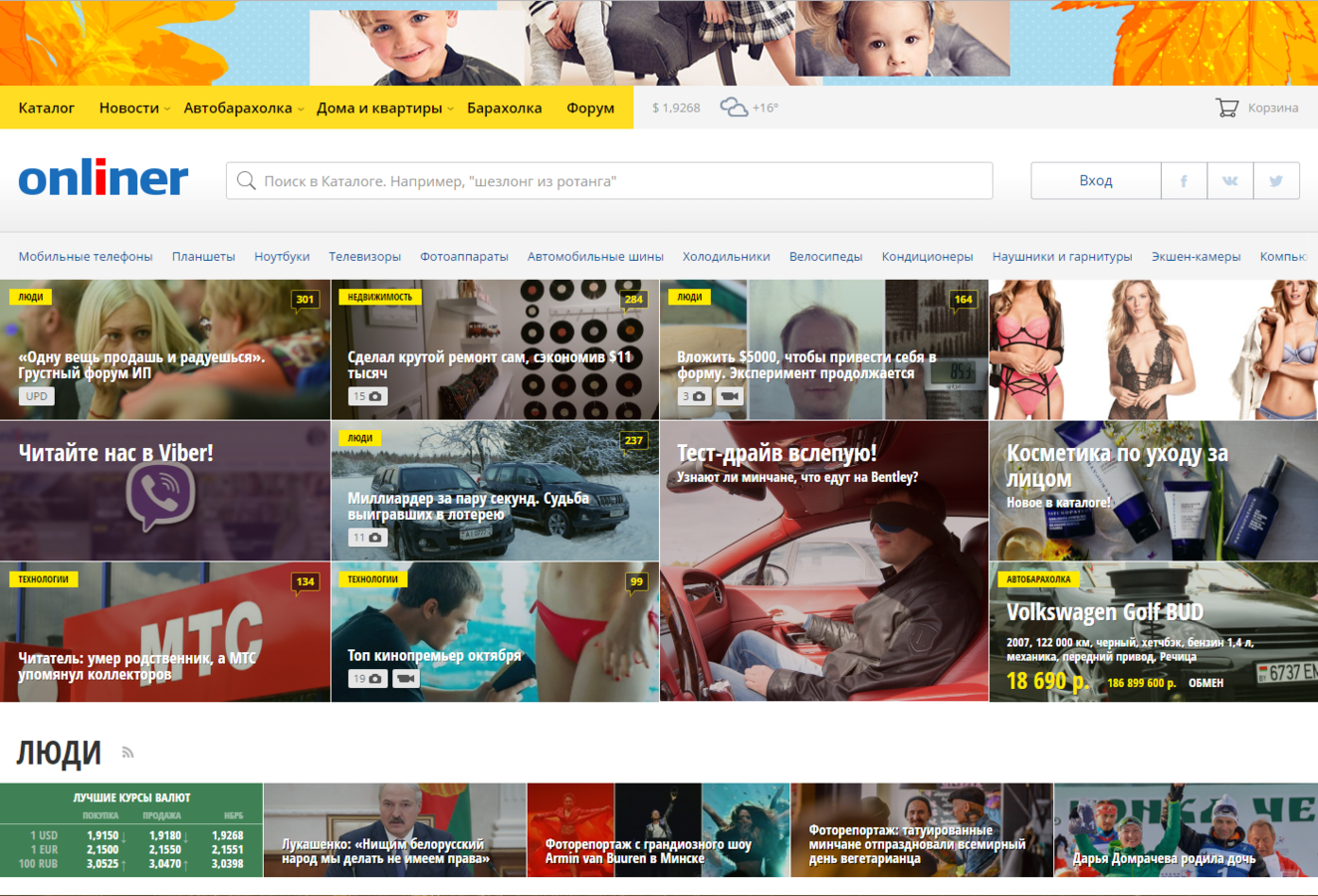Open Кондиционеры category
1318x896 pixels.
(x=928, y=256)
